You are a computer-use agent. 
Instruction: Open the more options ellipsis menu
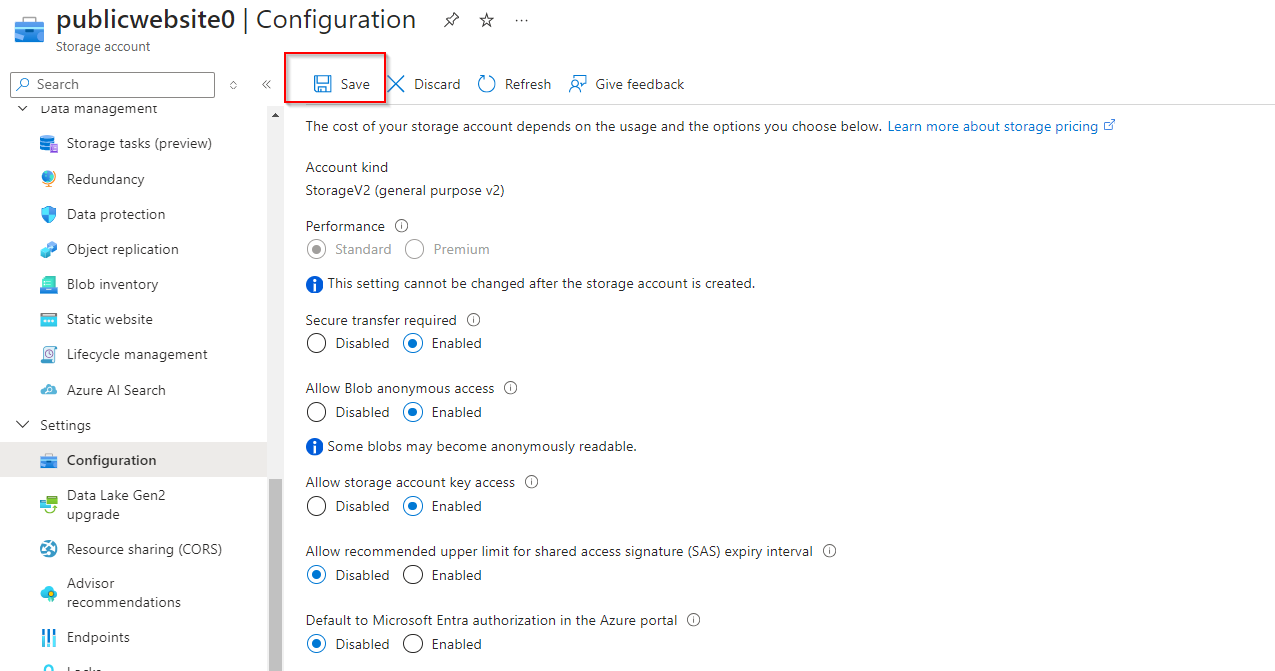[521, 21]
